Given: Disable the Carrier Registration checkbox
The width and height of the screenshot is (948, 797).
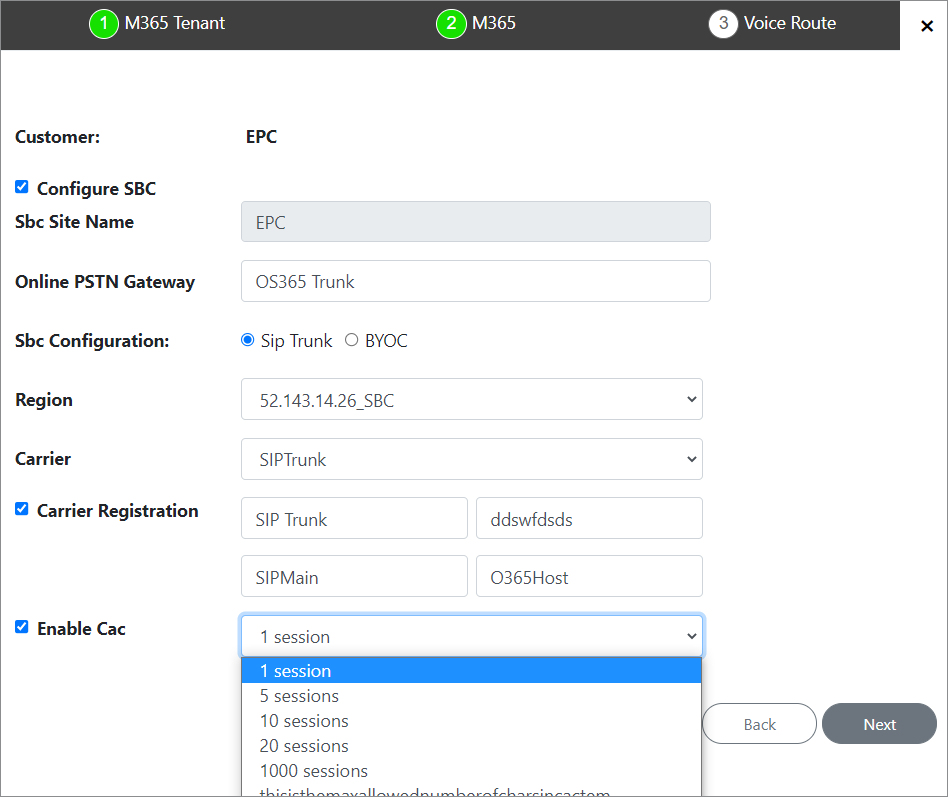Looking at the screenshot, I should coord(21,508).
